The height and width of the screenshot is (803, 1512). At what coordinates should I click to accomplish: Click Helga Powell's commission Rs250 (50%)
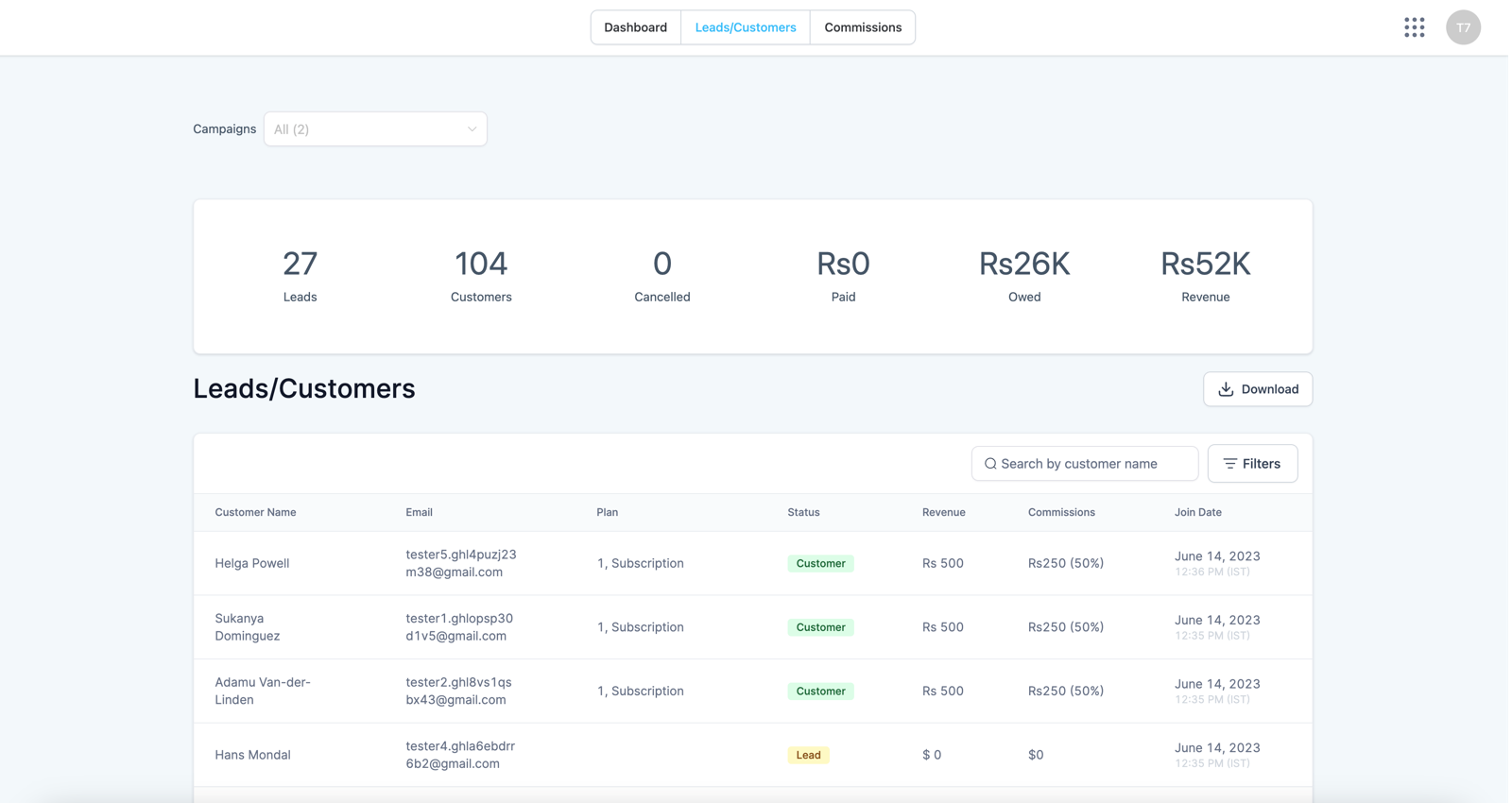point(1066,563)
